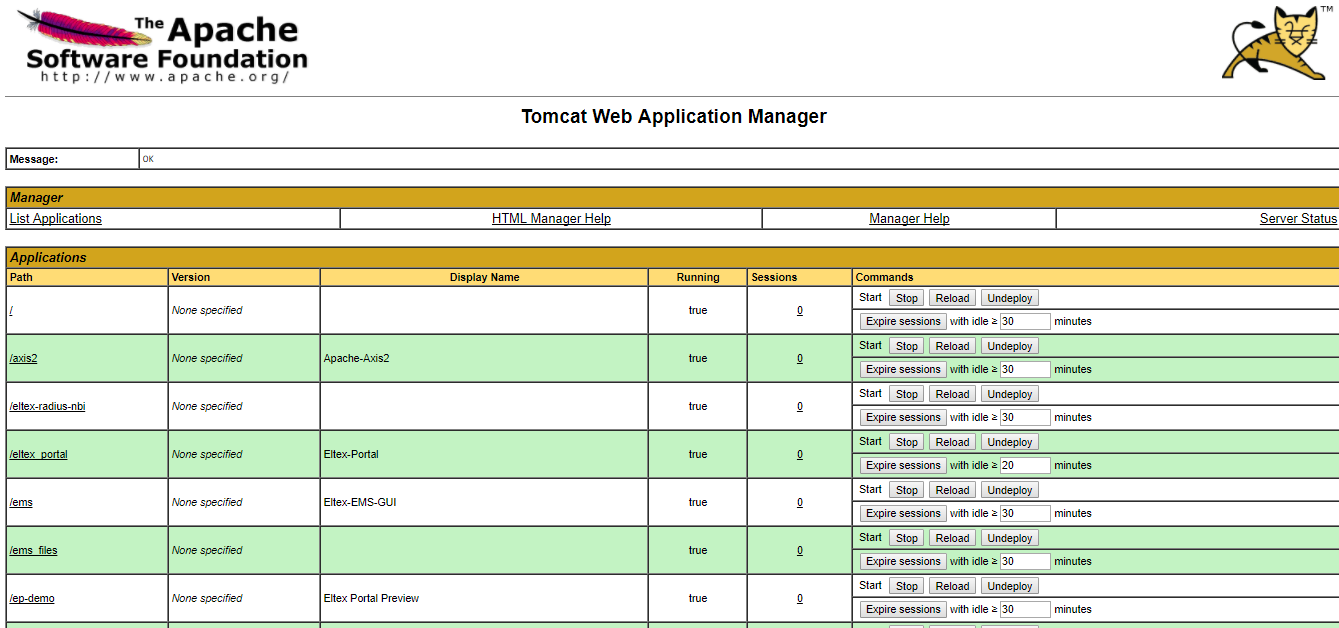Stop the /ems application
Screen dimensions: 1339x628
(907, 490)
